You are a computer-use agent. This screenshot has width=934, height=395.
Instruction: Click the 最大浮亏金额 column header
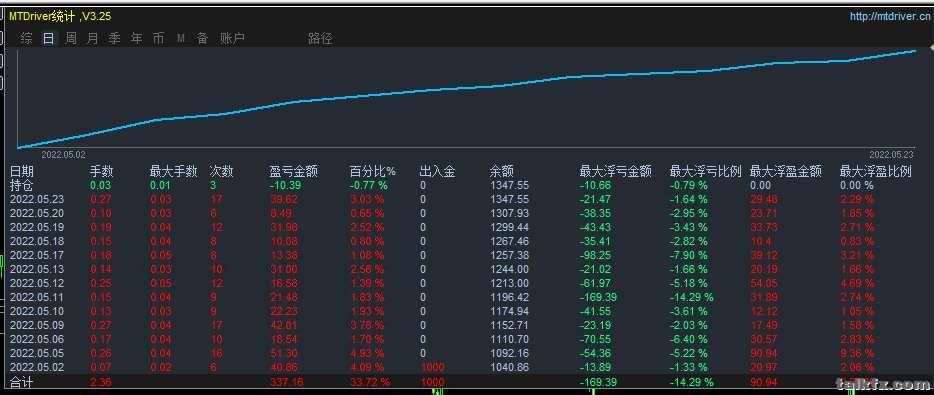[615, 172]
